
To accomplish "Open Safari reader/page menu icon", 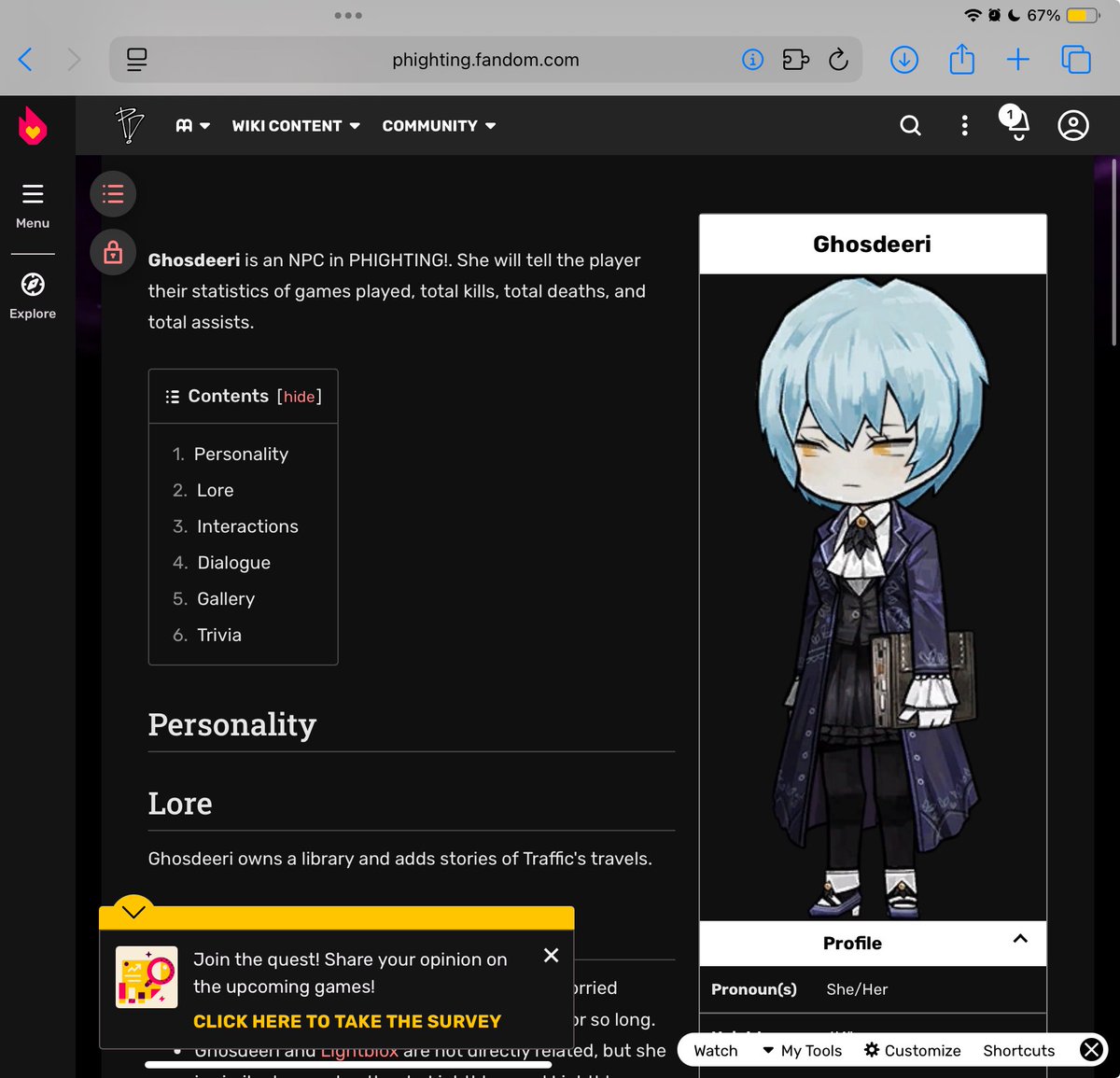I will tap(137, 60).
